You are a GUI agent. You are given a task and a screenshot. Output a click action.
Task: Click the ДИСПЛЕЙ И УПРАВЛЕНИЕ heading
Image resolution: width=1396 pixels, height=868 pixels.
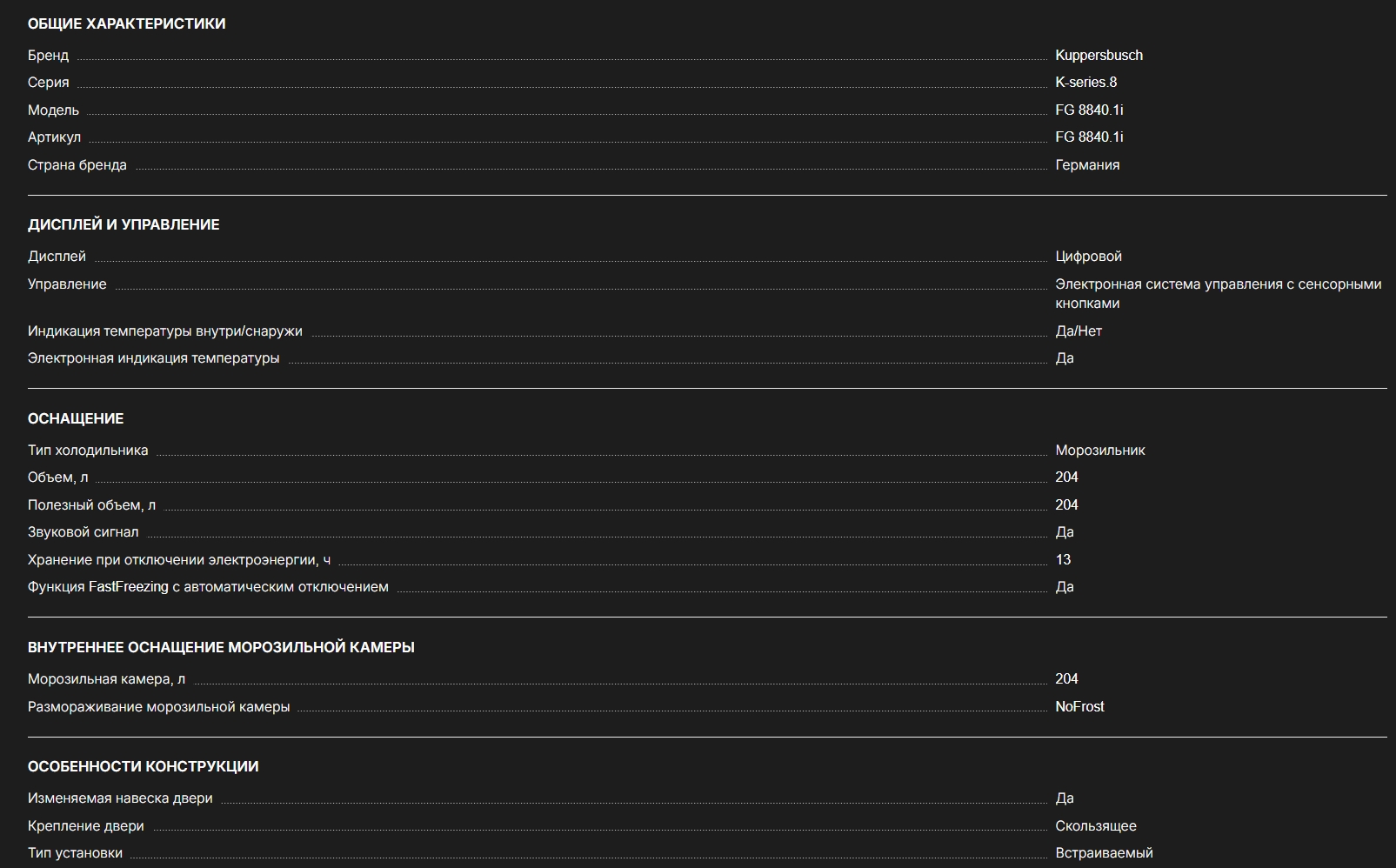124,224
